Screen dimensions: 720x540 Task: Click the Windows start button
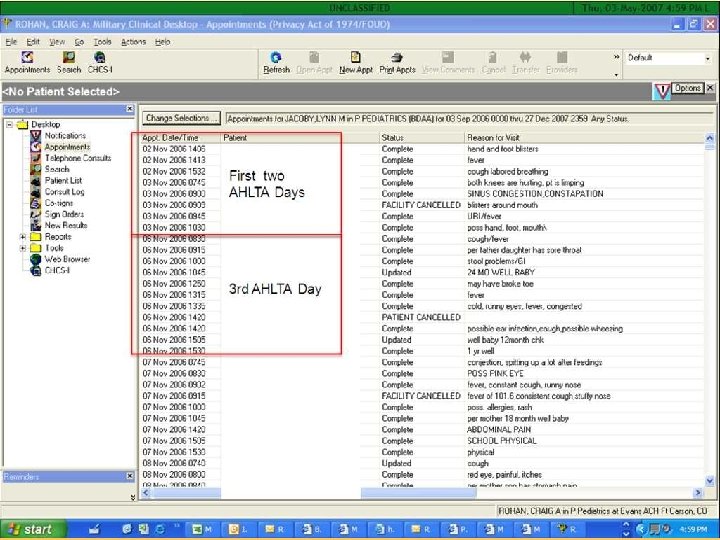pos(32,529)
